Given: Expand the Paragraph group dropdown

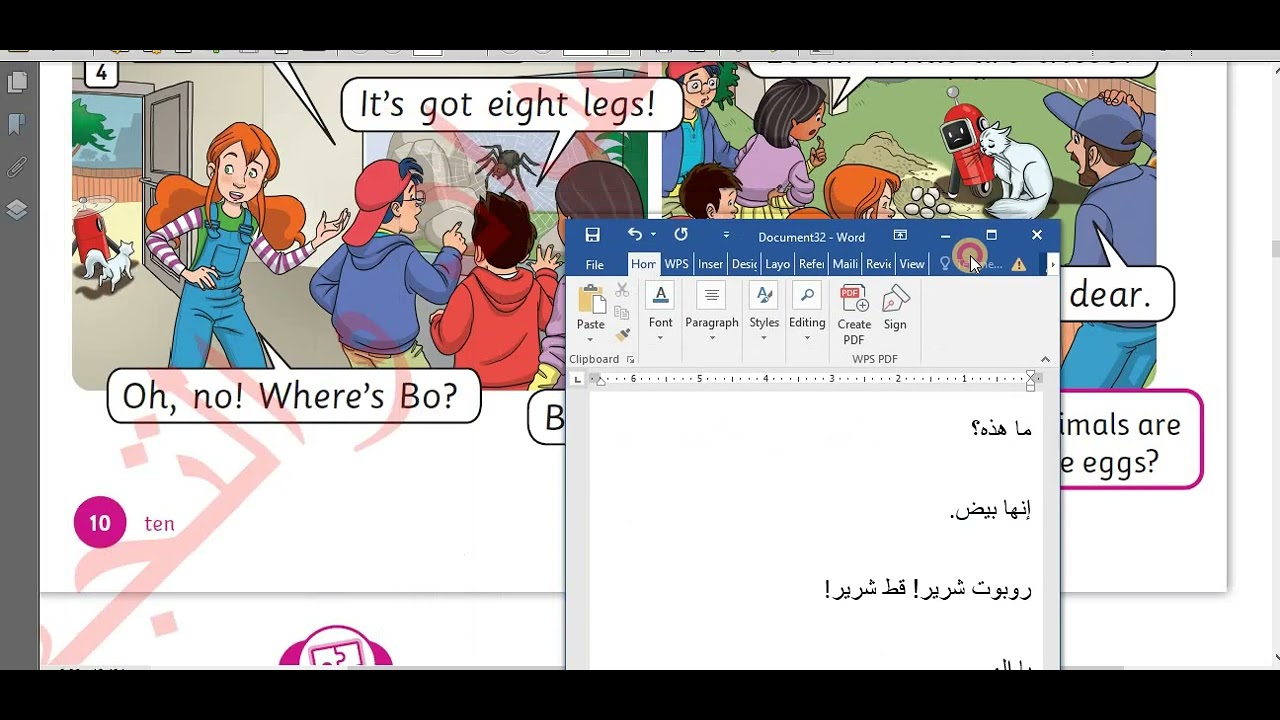Looking at the screenshot, I should [712, 313].
